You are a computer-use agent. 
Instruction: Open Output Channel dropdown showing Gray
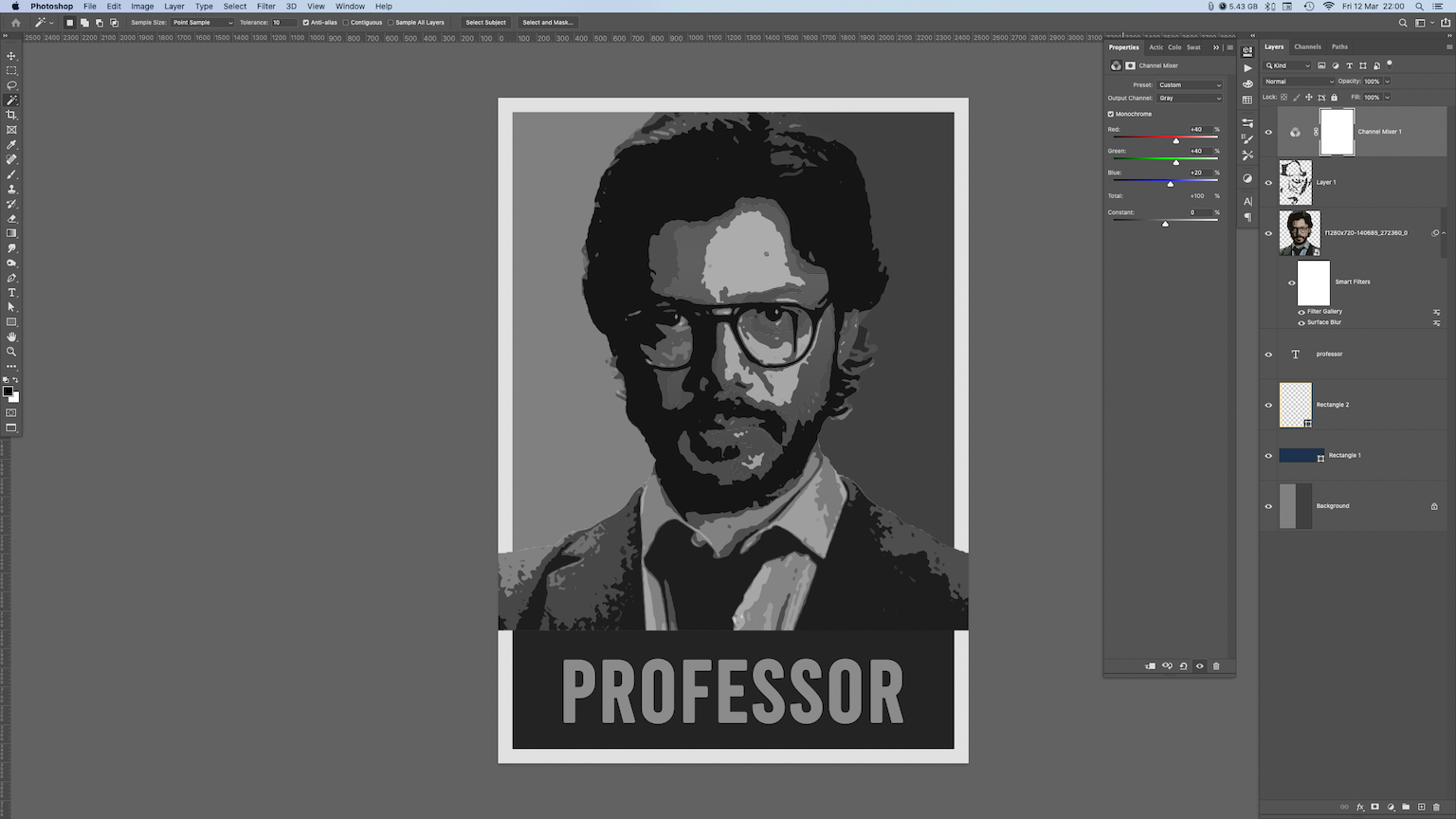point(1190,98)
